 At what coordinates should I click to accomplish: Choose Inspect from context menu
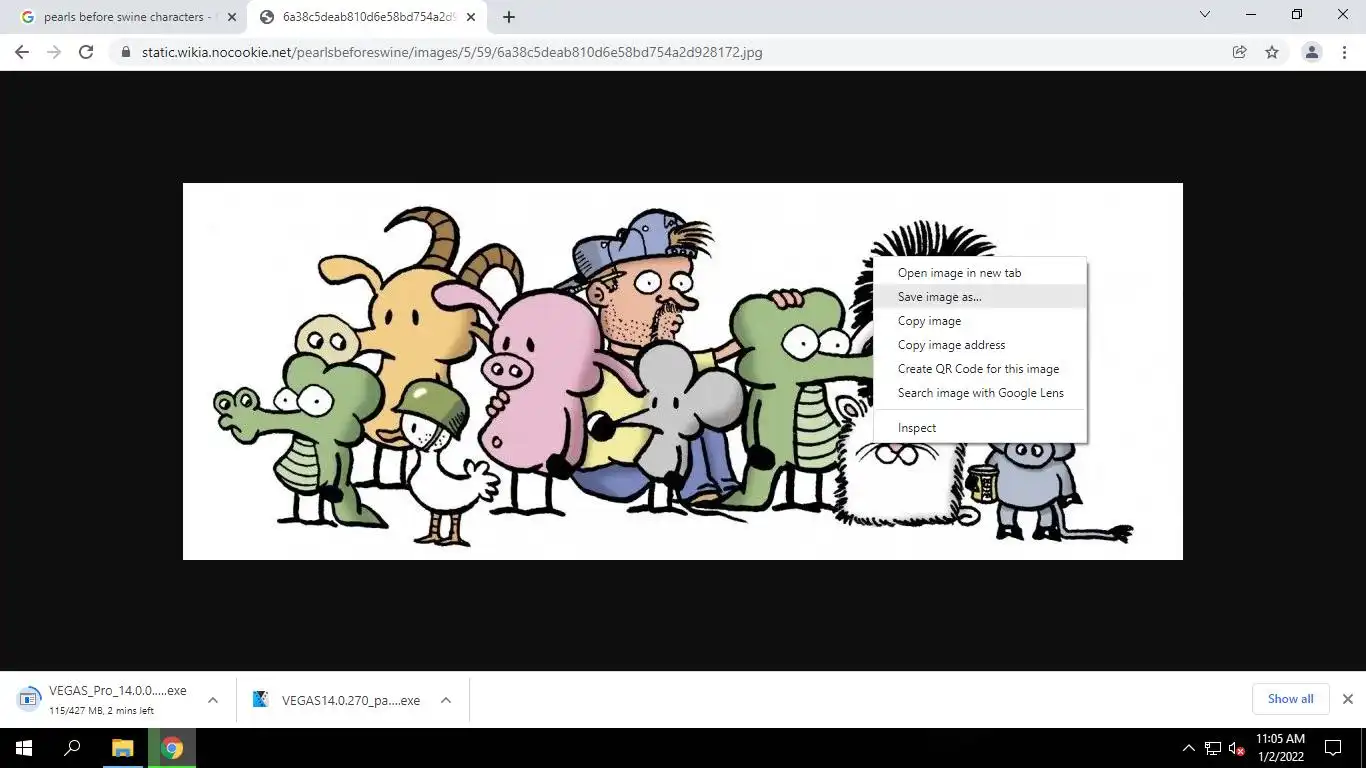pos(980,428)
